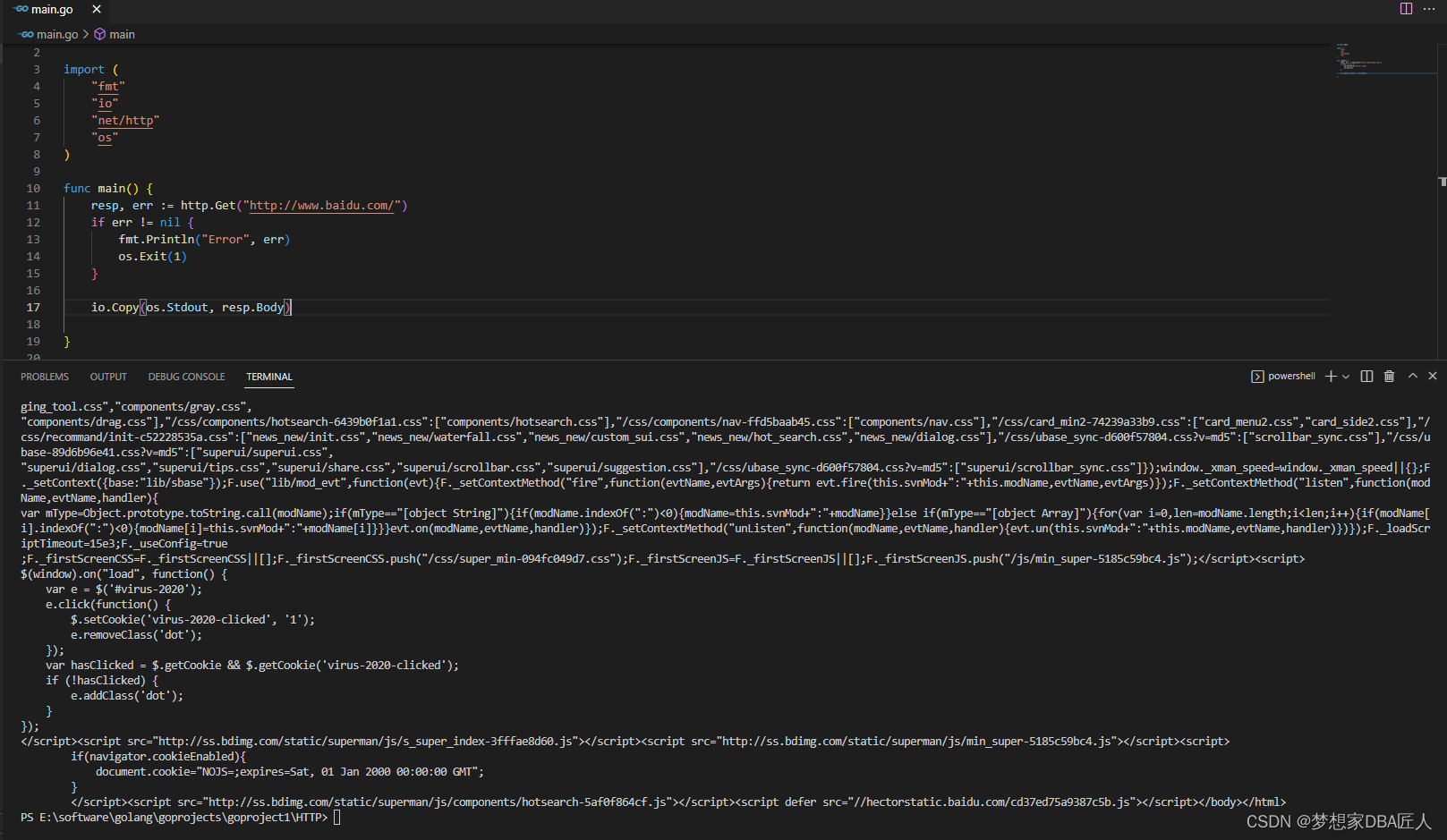Click main symbol in the breadcrumb
Viewport: 1447px width, 840px height.
[122, 35]
